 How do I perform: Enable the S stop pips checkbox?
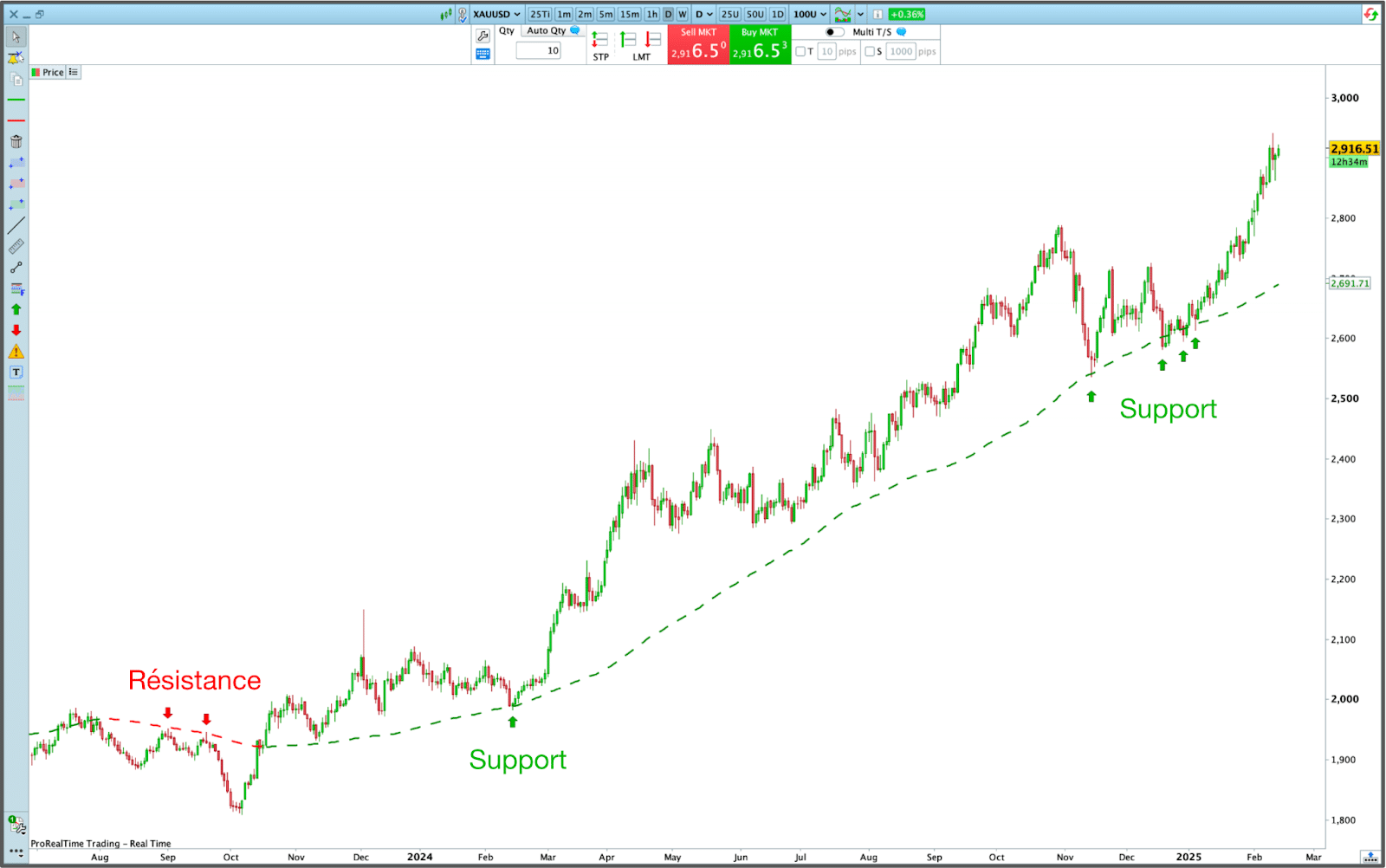(870, 51)
